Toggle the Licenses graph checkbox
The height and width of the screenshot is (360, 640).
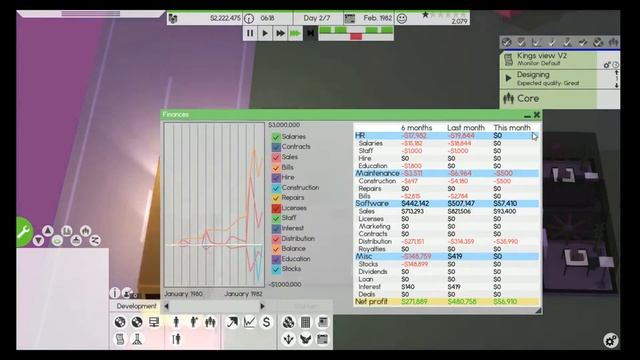276,208
